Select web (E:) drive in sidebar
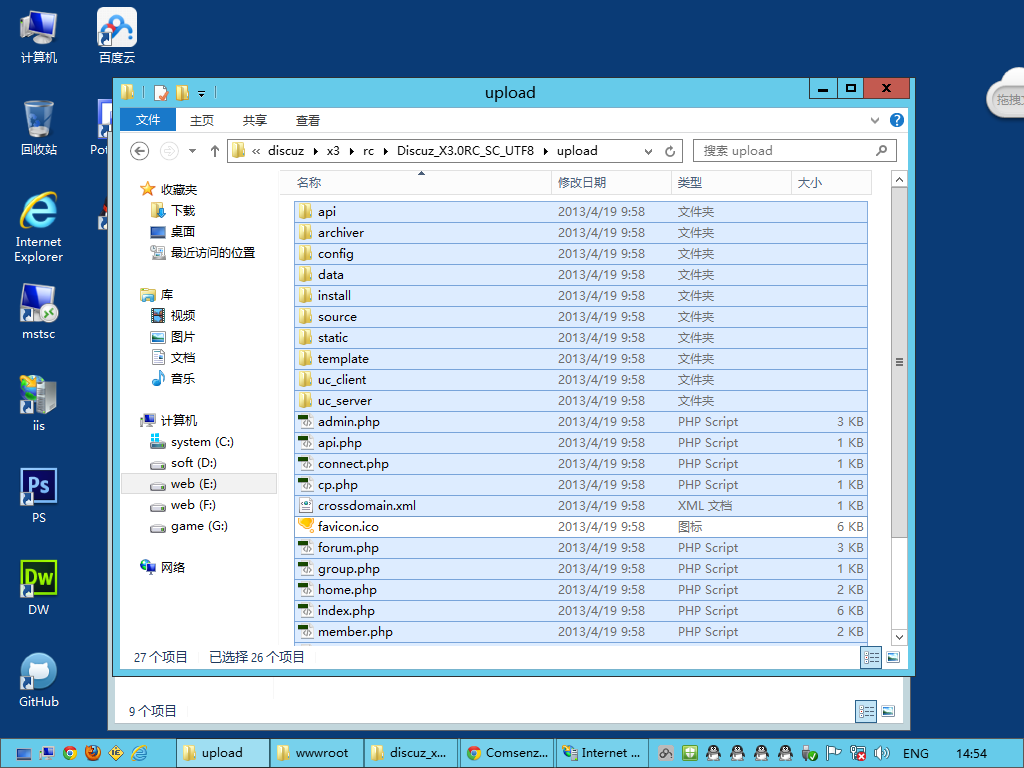Viewport: 1024px width, 768px height. [199, 483]
